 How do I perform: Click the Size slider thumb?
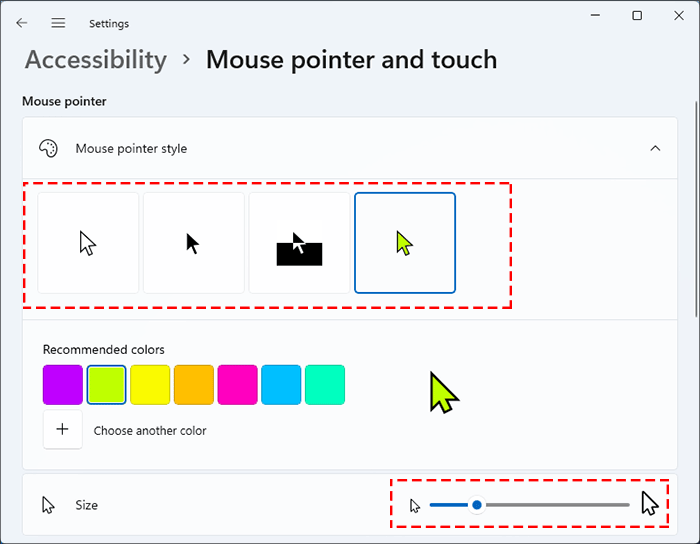(477, 505)
